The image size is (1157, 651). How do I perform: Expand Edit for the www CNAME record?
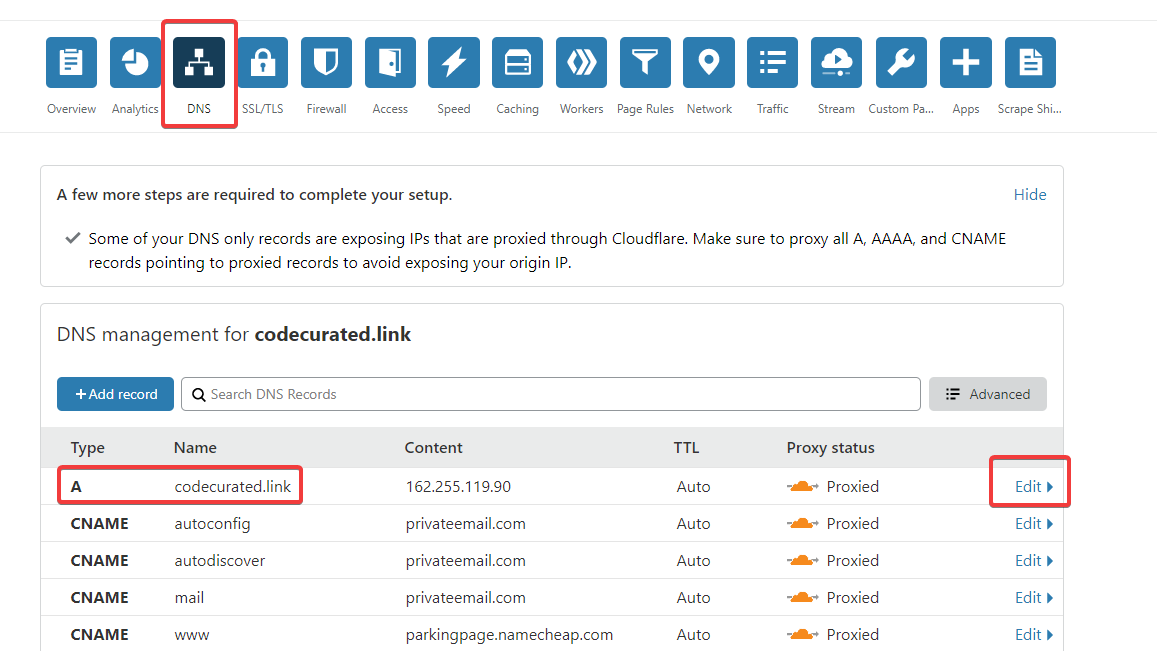pos(1034,634)
